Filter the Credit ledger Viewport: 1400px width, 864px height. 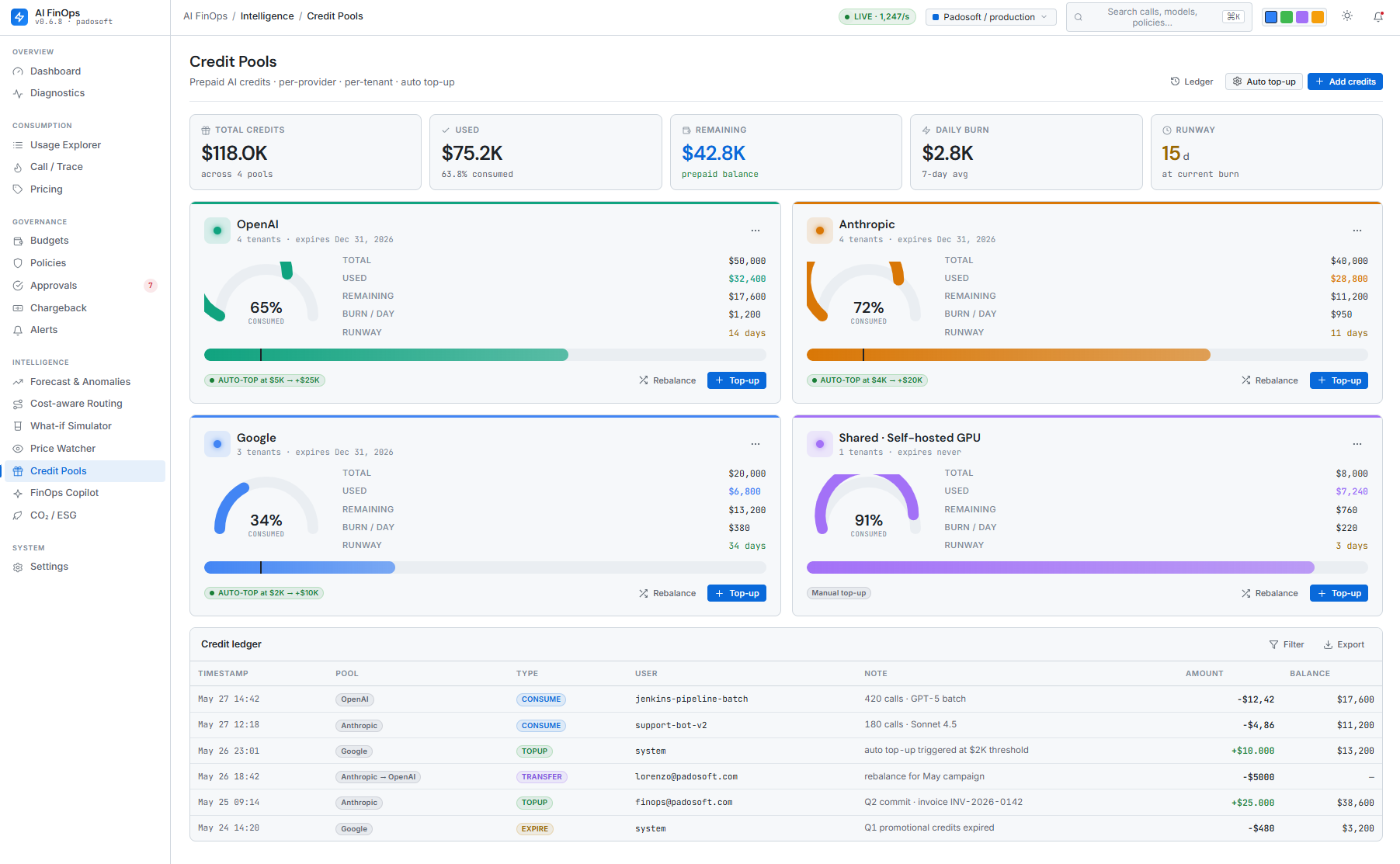click(x=1287, y=644)
